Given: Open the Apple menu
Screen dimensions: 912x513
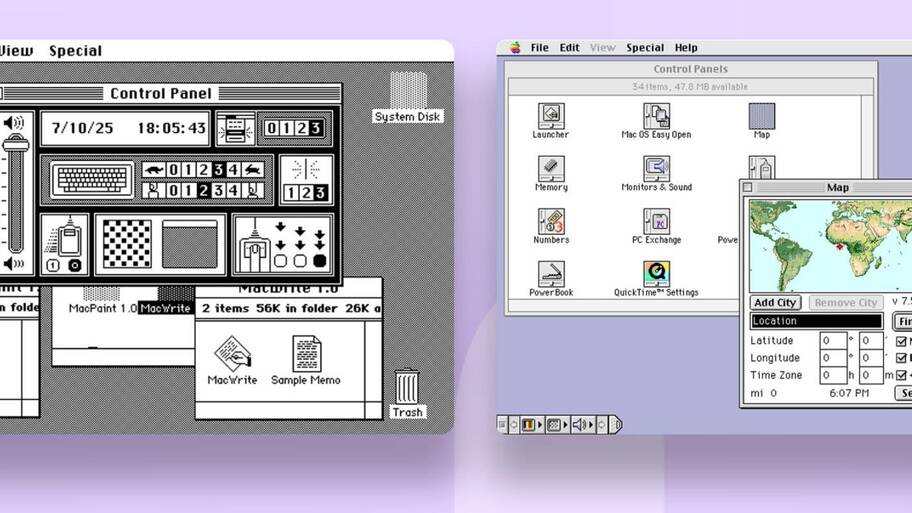Looking at the screenshot, I should point(515,48).
